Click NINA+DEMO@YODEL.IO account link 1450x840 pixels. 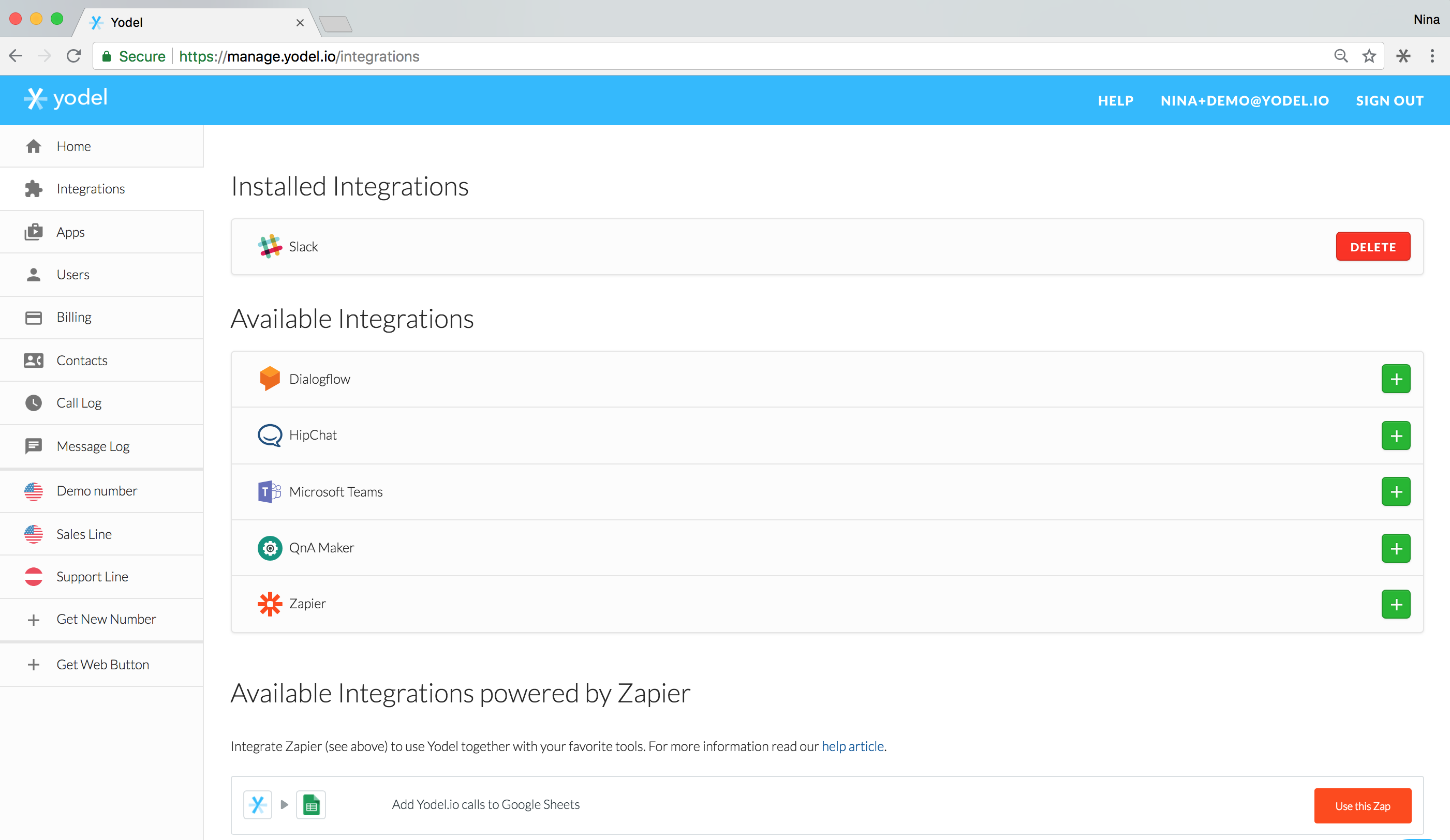tap(1245, 101)
